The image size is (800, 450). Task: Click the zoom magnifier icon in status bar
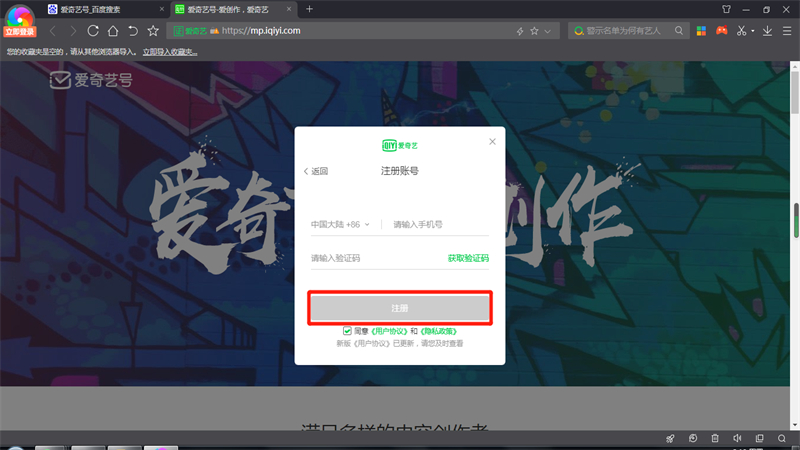(782, 438)
